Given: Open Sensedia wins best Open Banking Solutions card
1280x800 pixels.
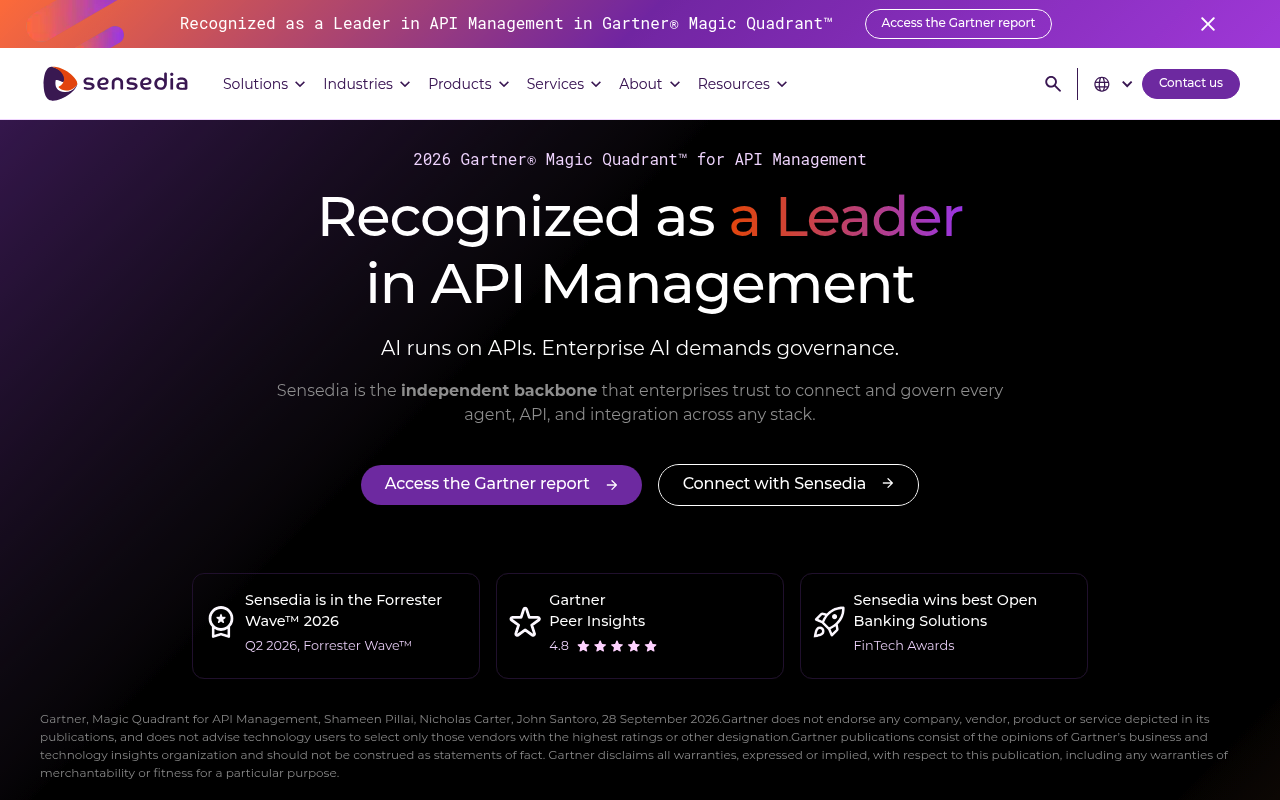Looking at the screenshot, I should point(944,626).
